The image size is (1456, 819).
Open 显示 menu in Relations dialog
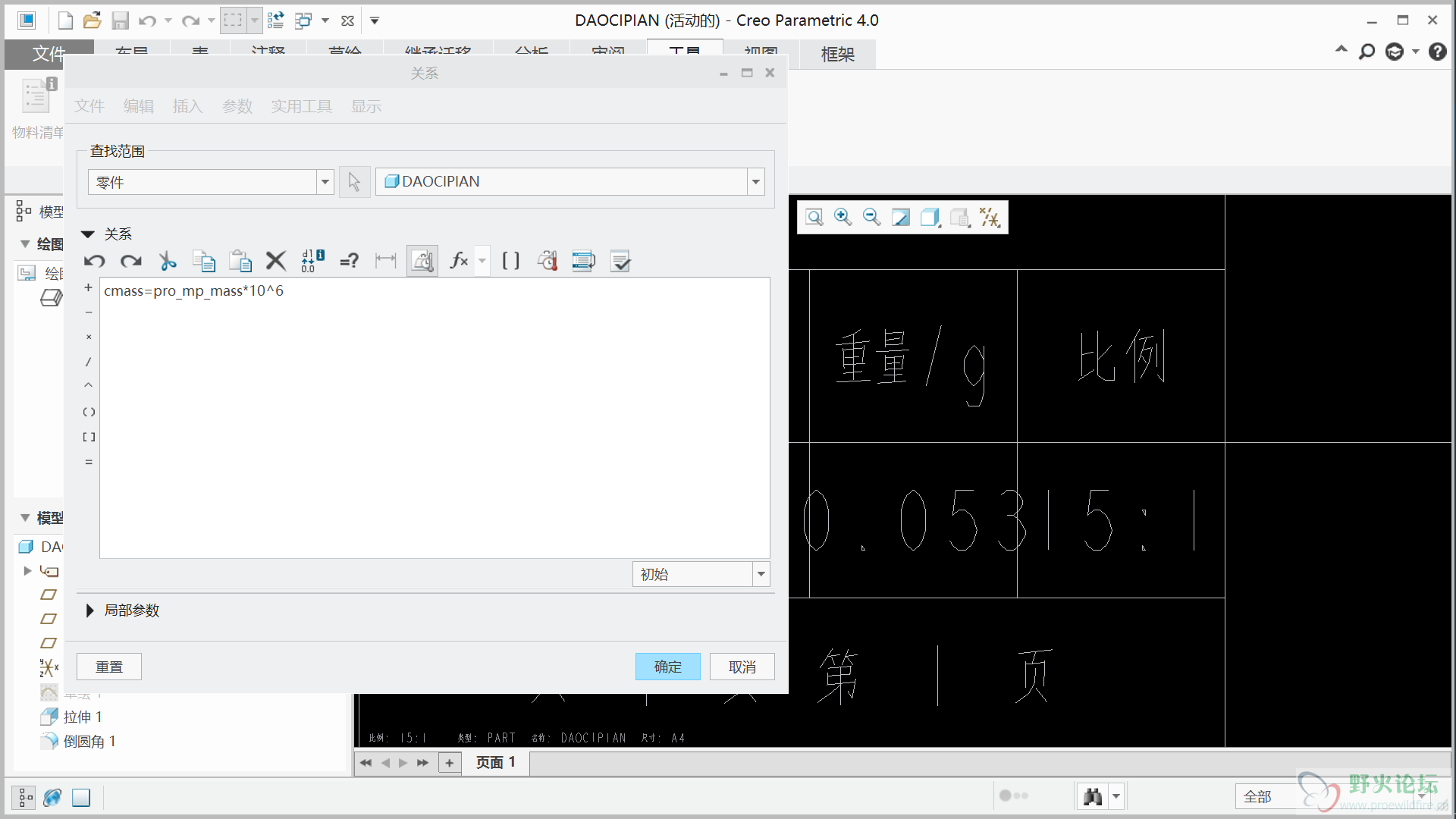tap(366, 106)
